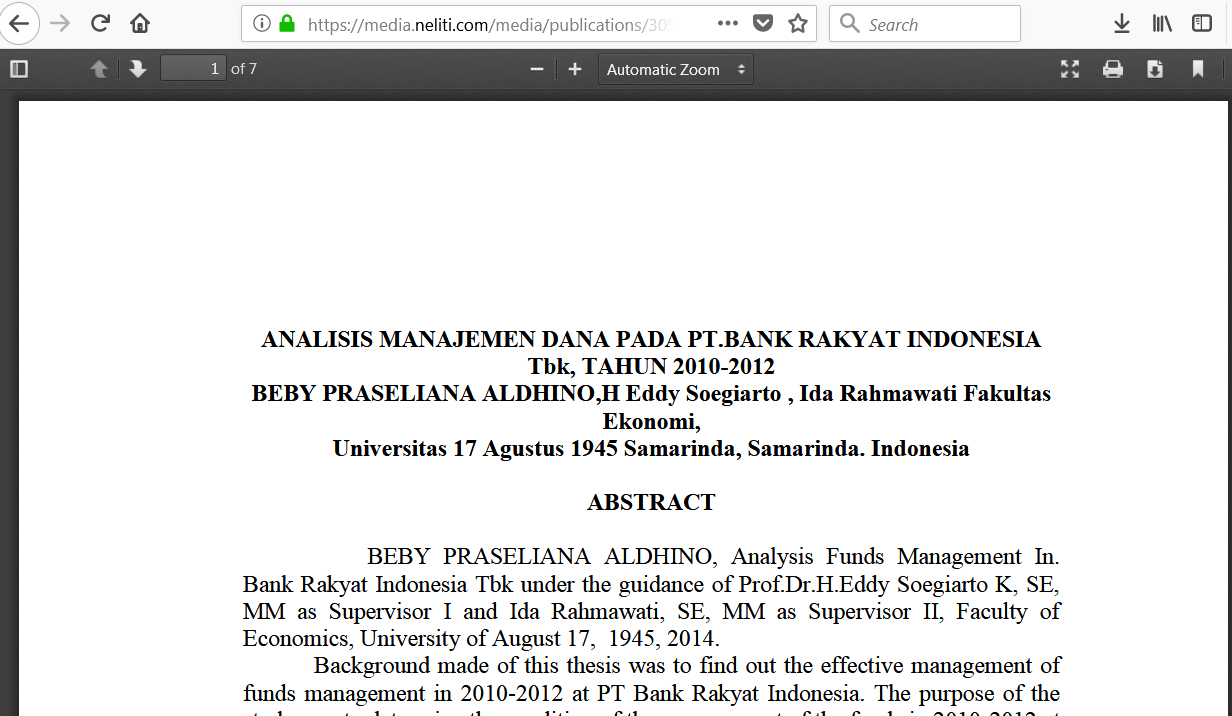Save the page to Pocket
Viewport: 1232px width, 716px height.
tap(763, 24)
